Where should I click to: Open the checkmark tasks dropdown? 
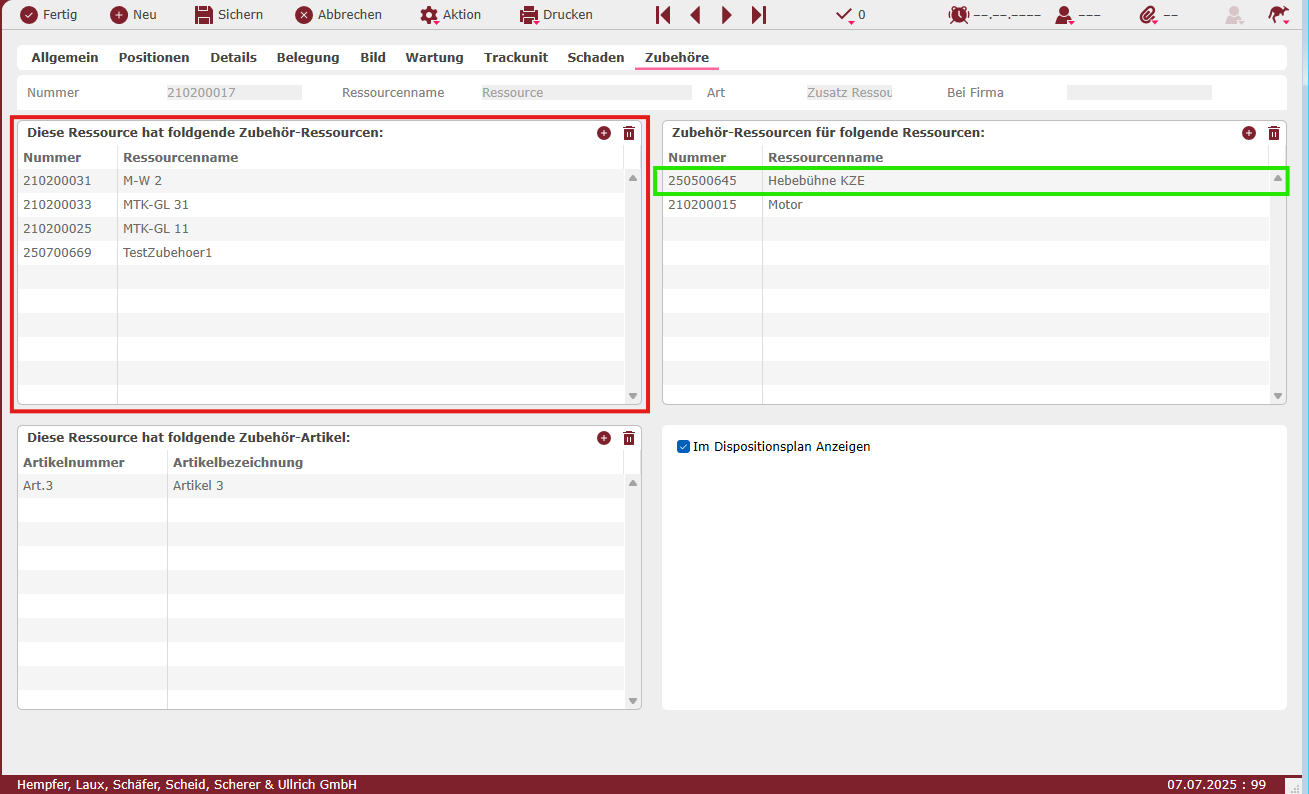(x=850, y=15)
